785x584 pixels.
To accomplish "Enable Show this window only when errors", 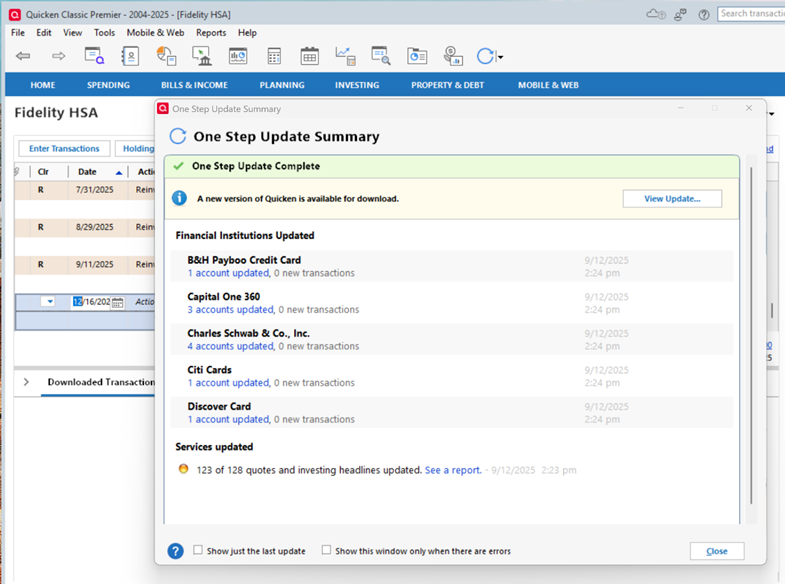I will [x=326, y=550].
